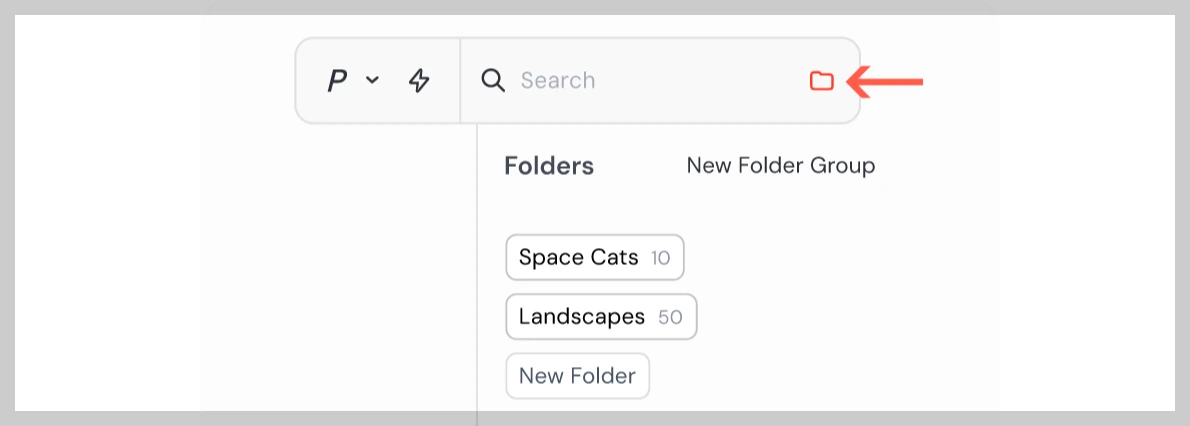Click the gray bar along the bottom edge

pyautogui.click(x=600, y=418)
